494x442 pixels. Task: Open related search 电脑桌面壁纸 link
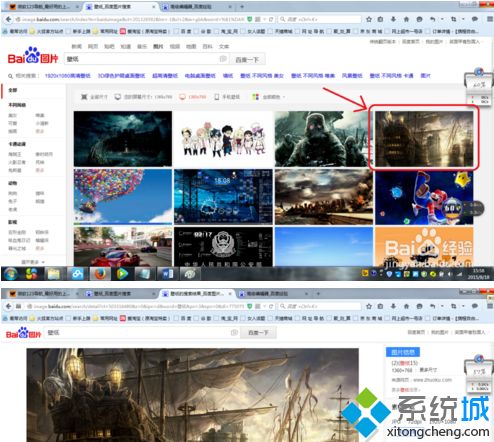(200, 76)
